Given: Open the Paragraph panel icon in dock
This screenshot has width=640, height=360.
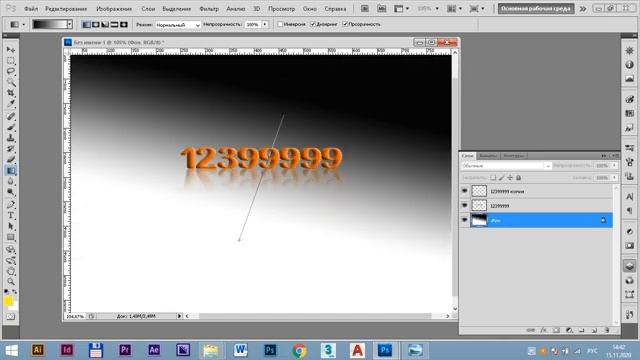Looking at the screenshot, I should point(629,210).
